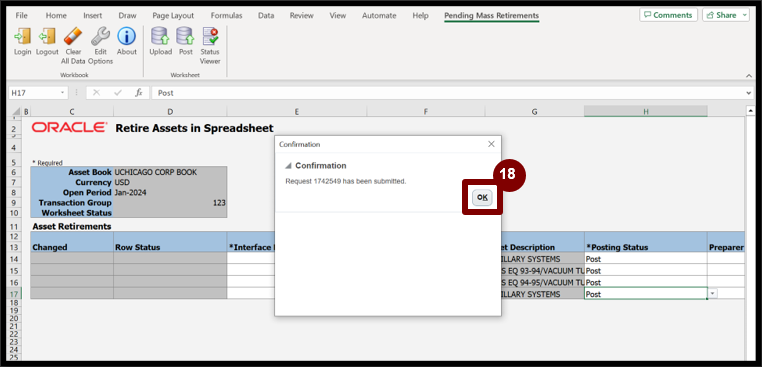Viewport: 762px width, 367px height.
Task: Click OK in the Confirmation dialog
Action: point(482,197)
